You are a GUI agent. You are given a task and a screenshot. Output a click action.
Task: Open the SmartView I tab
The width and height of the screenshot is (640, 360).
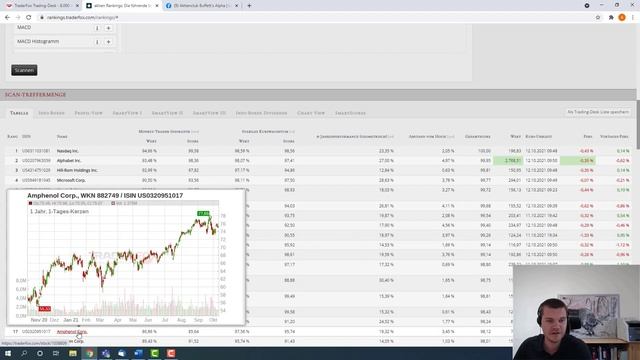click(x=127, y=113)
